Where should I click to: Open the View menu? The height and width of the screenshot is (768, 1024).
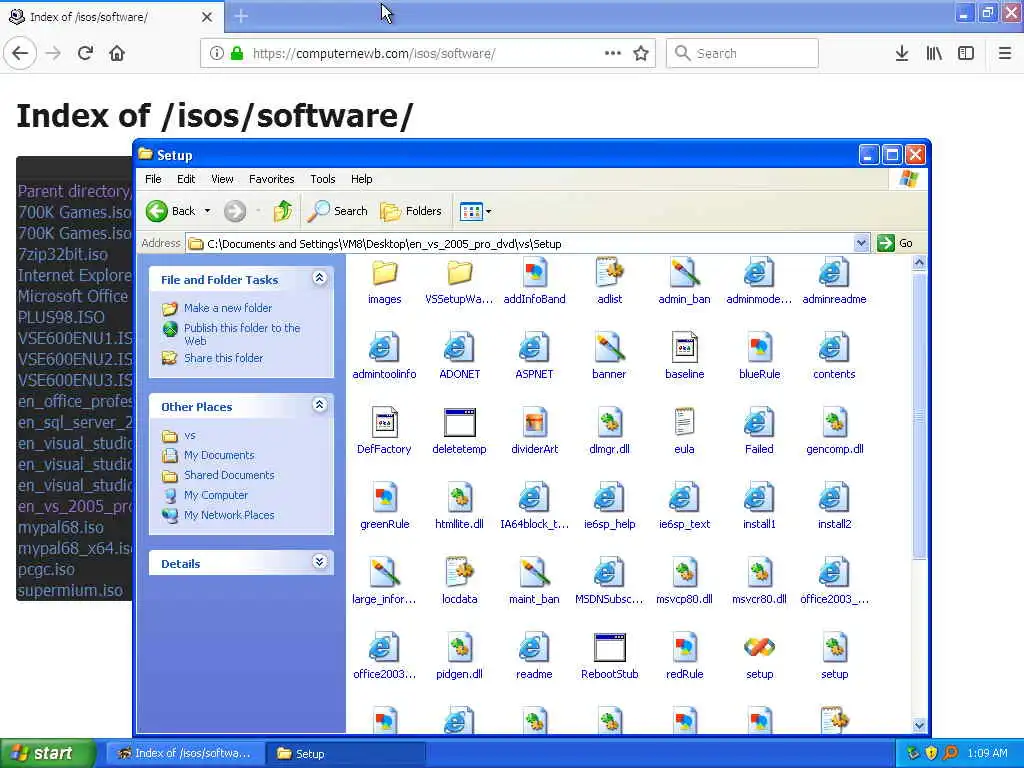pyautogui.click(x=222, y=179)
